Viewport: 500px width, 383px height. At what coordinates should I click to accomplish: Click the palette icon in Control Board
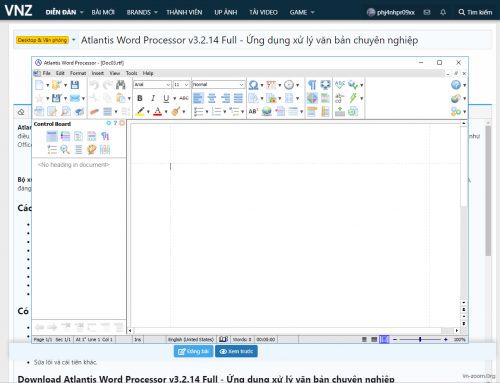[x=92, y=149]
